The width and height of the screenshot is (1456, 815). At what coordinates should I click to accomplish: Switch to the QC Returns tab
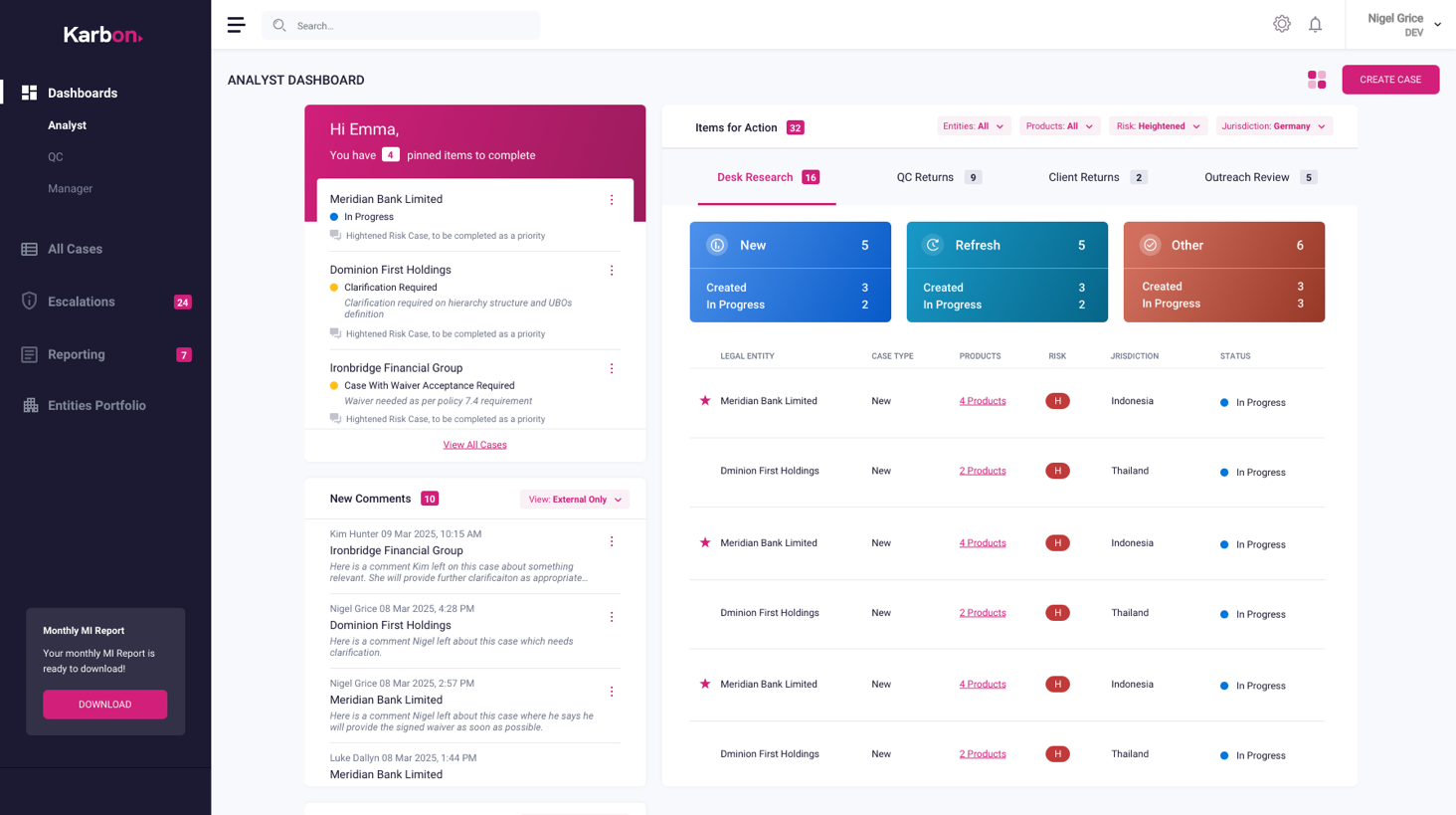coord(938,177)
